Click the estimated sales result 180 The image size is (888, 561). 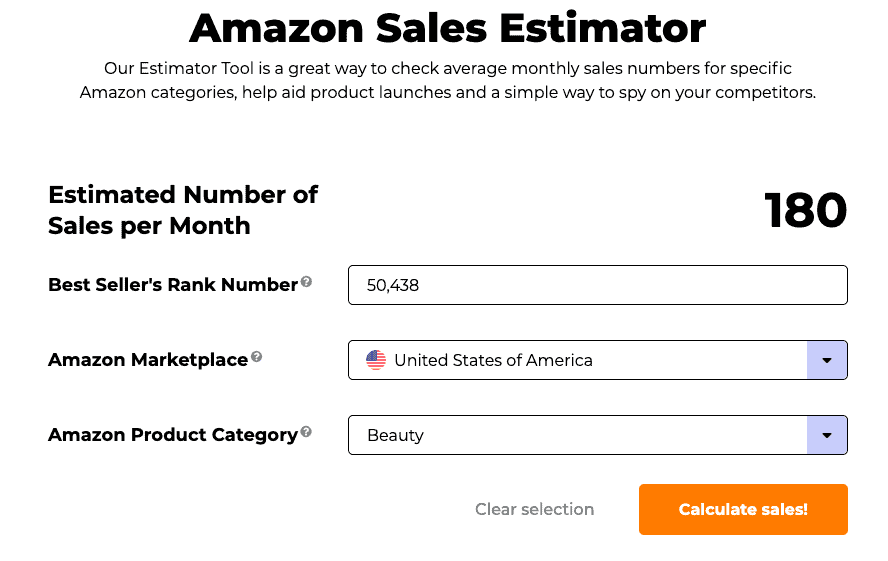coord(806,211)
